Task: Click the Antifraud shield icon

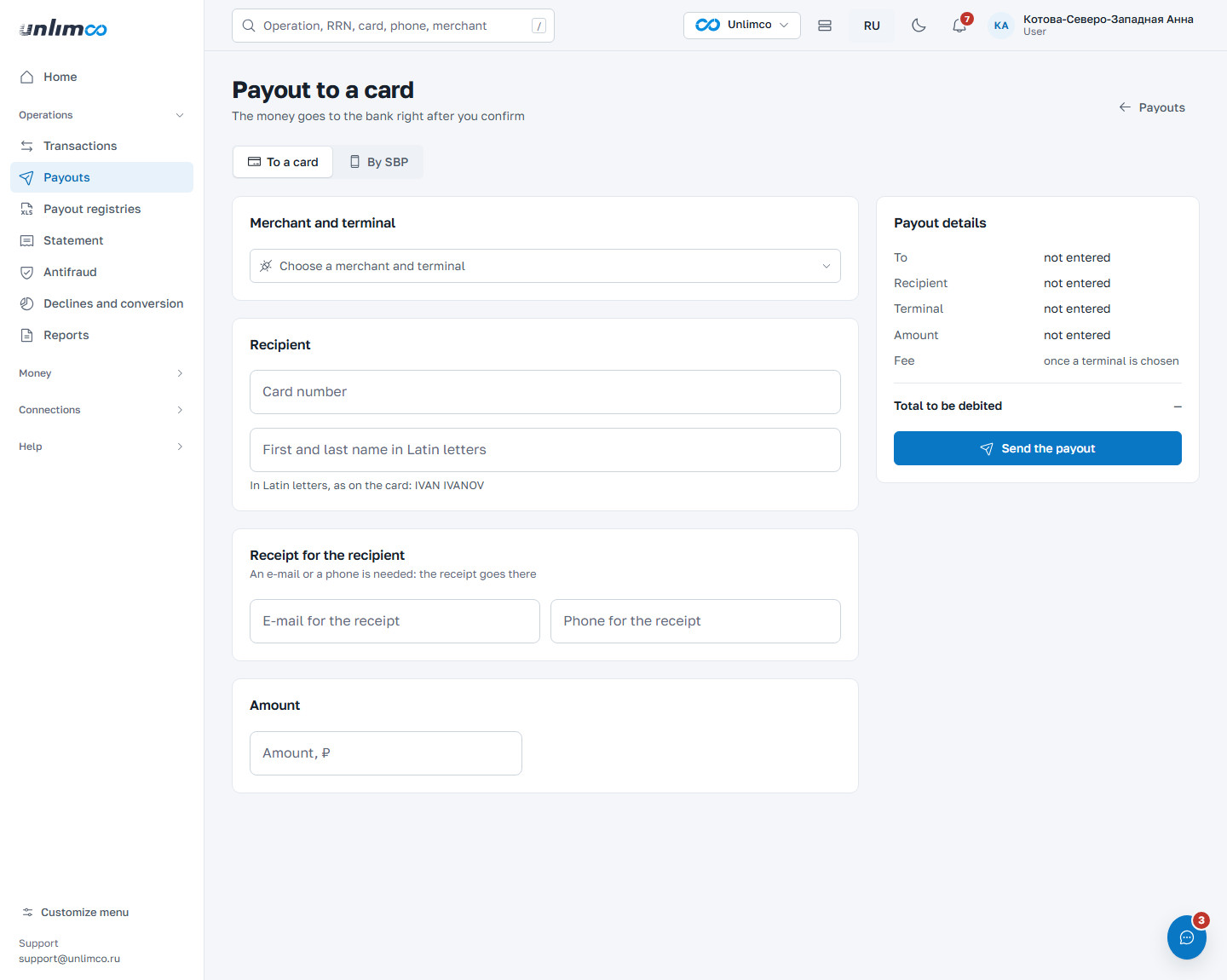Action: tap(26, 272)
